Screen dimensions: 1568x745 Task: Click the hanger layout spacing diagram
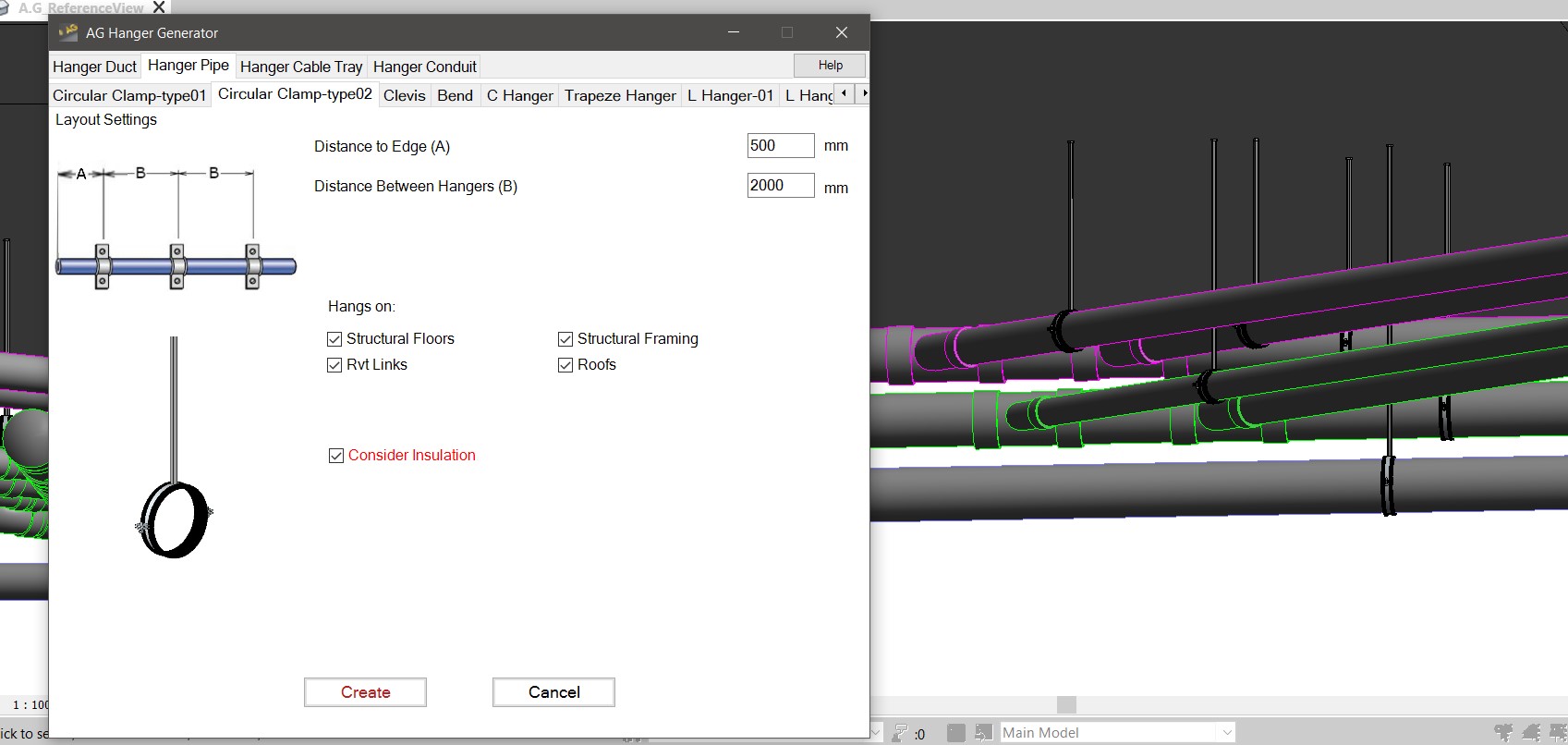pyautogui.click(x=176, y=227)
